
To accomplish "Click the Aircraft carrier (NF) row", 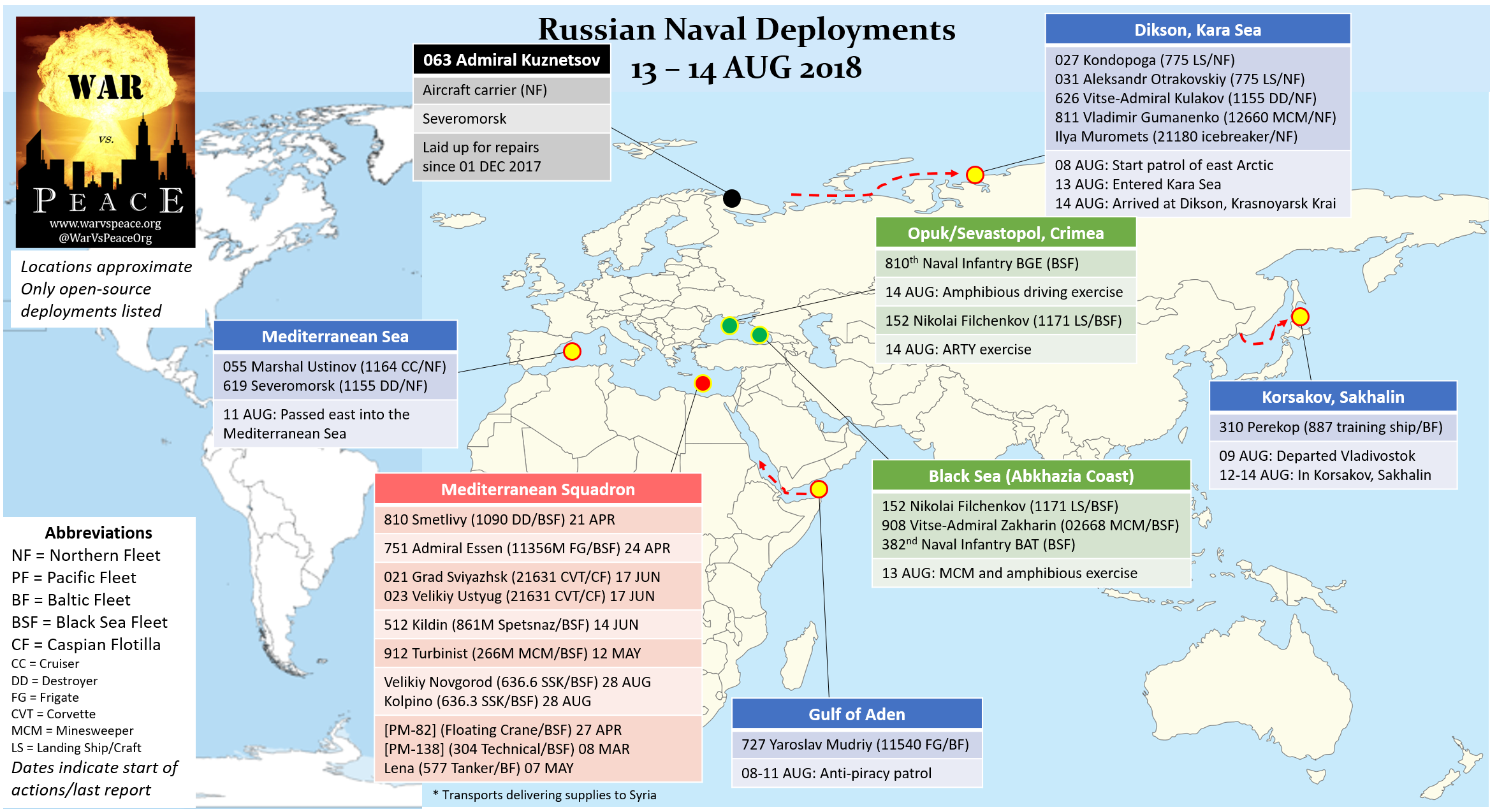I will pos(512,90).
